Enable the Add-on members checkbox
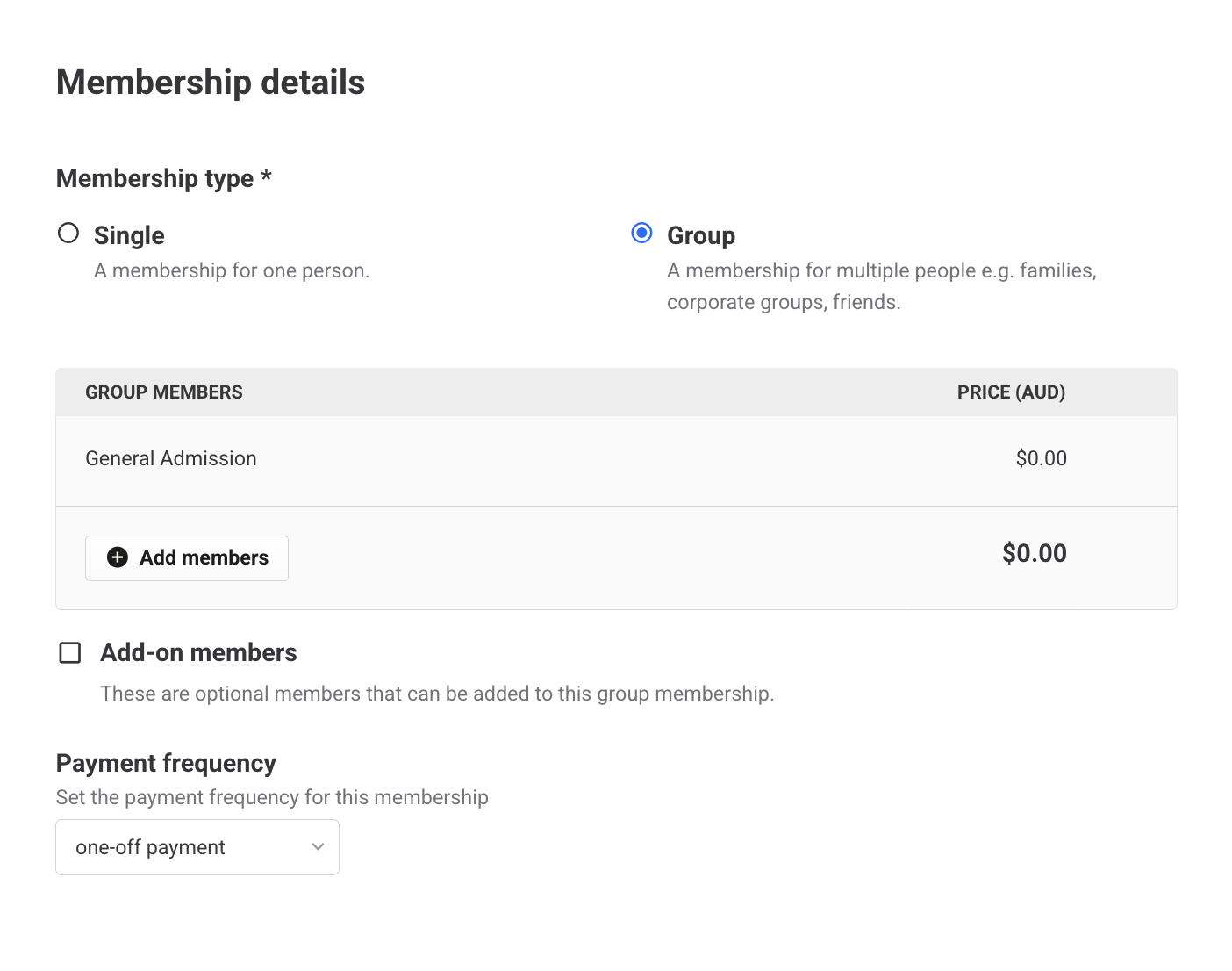The width and height of the screenshot is (1232, 971). pyautogui.click(x=70, y=653)
